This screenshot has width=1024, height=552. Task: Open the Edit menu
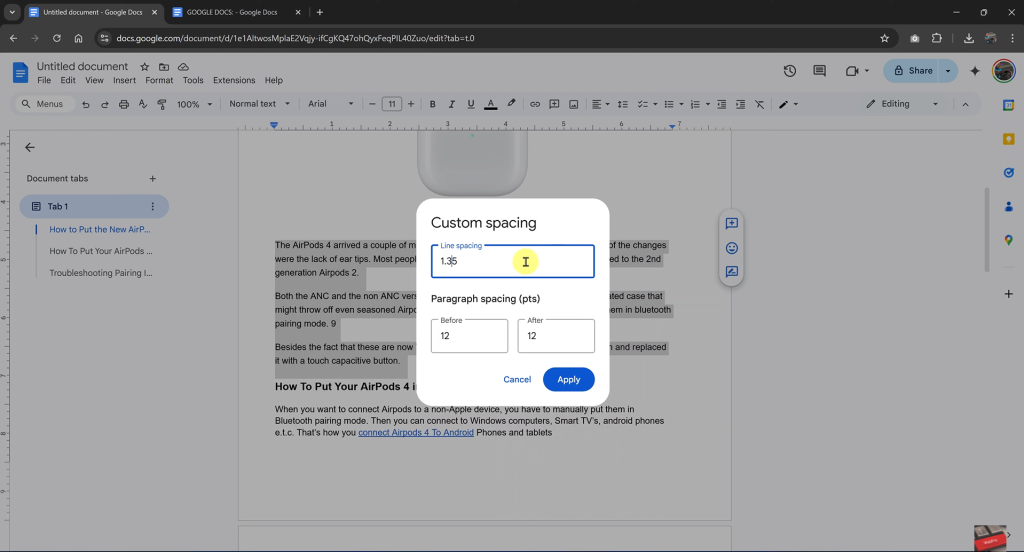tap(68, 80)
